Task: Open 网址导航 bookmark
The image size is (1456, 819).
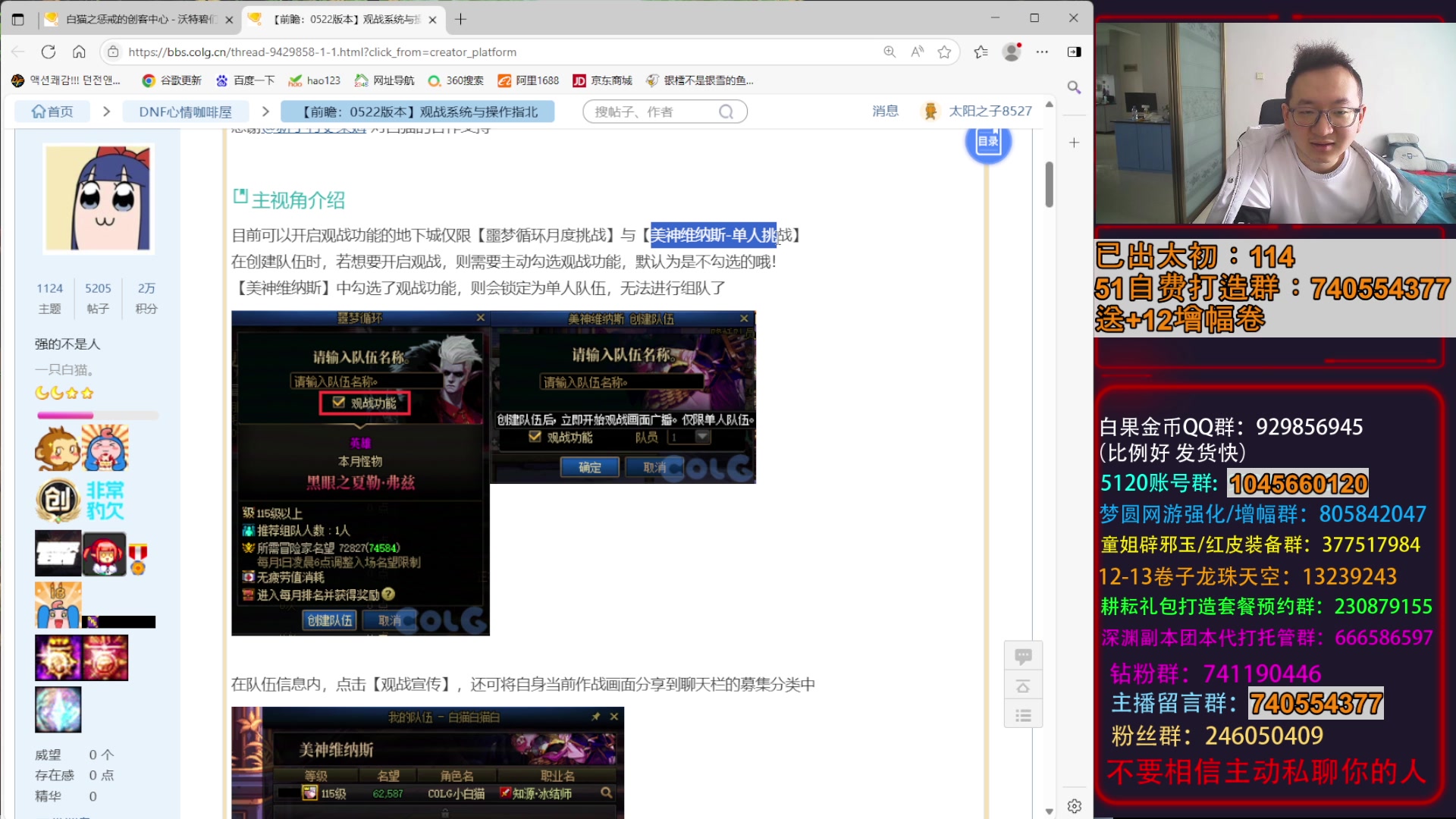Action: [384, 80]
